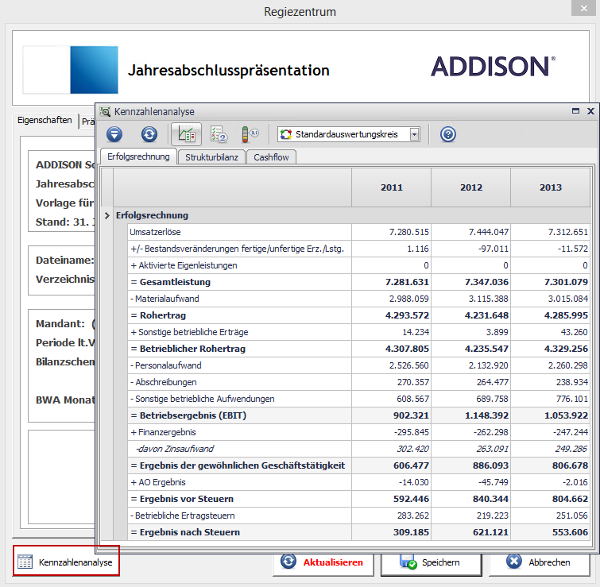The image size is (600, 587).
Task: Maximize the Kennzahlenanalyse window
Action: (575, 111)
